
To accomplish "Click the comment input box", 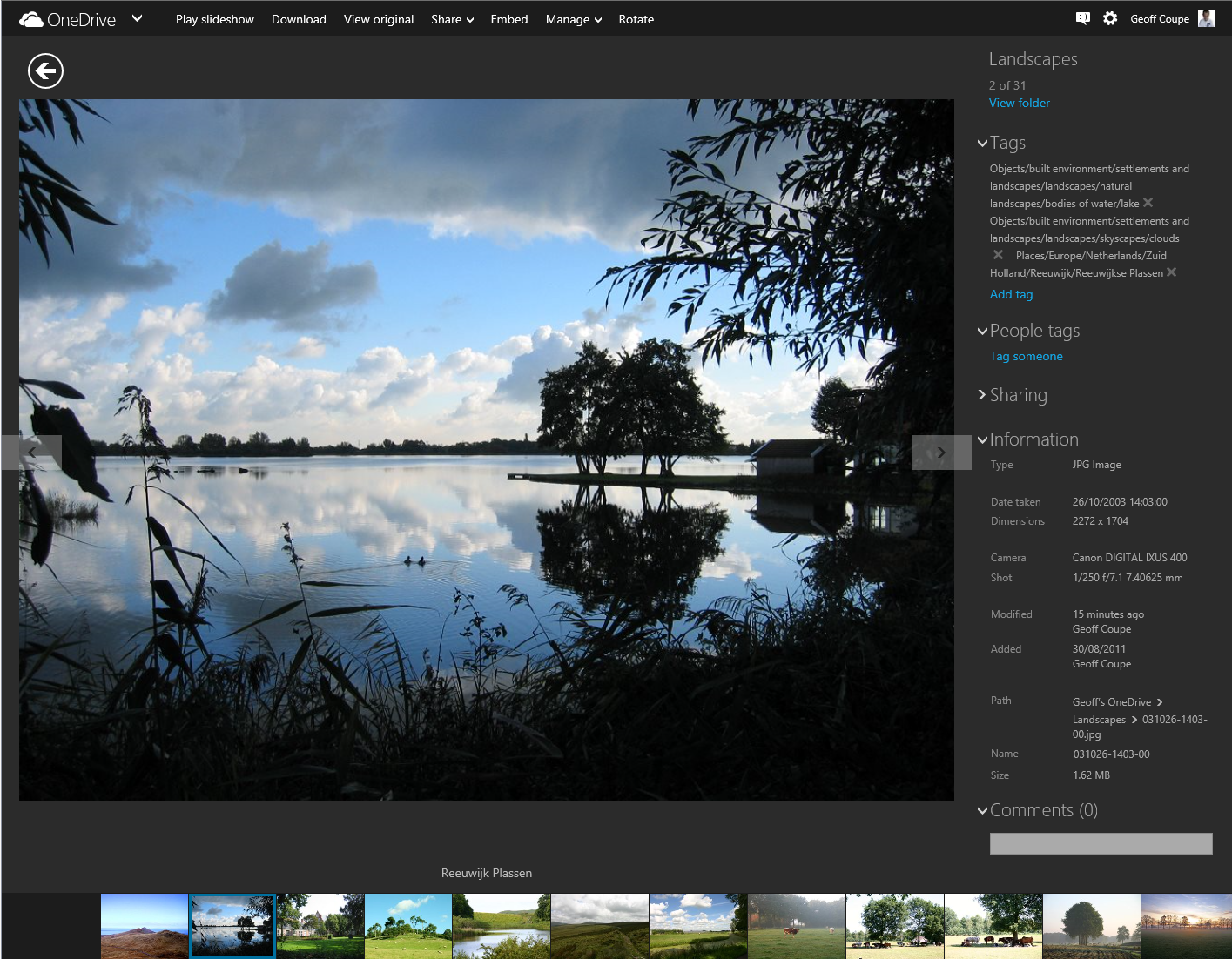I will pyautogui.click(x=1101, y=843).
